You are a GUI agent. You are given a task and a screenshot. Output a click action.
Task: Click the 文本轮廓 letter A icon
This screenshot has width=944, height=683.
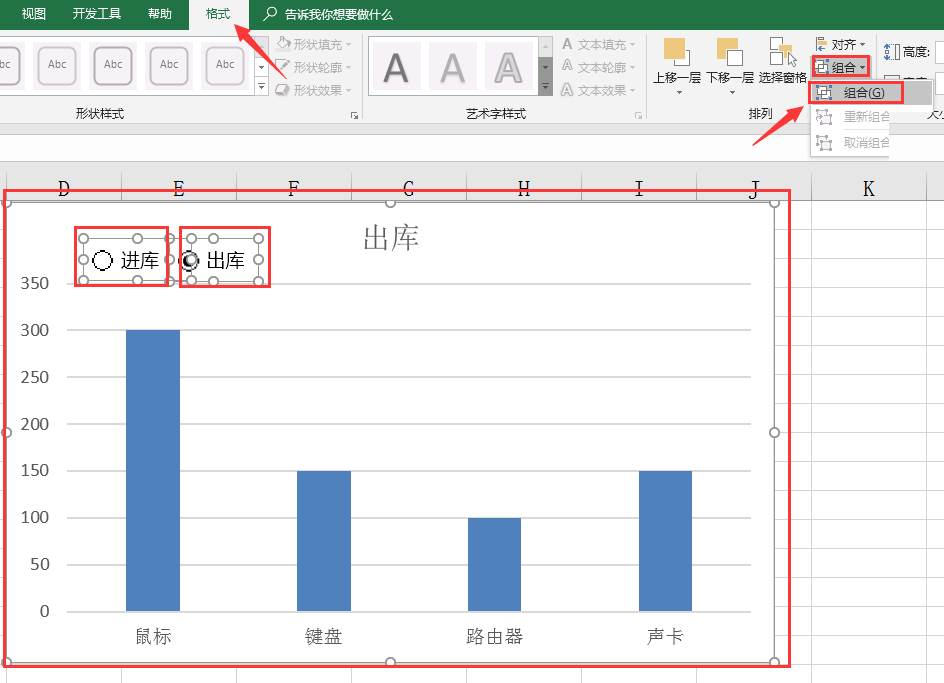point(567,66)
